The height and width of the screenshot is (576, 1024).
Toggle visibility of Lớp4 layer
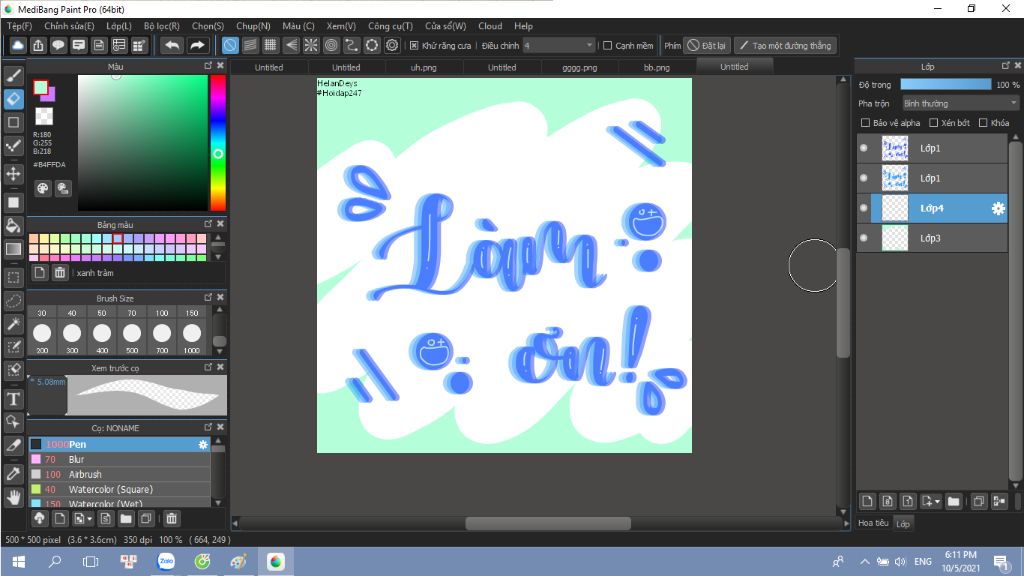pyautogui.click(x=864, y=208)
